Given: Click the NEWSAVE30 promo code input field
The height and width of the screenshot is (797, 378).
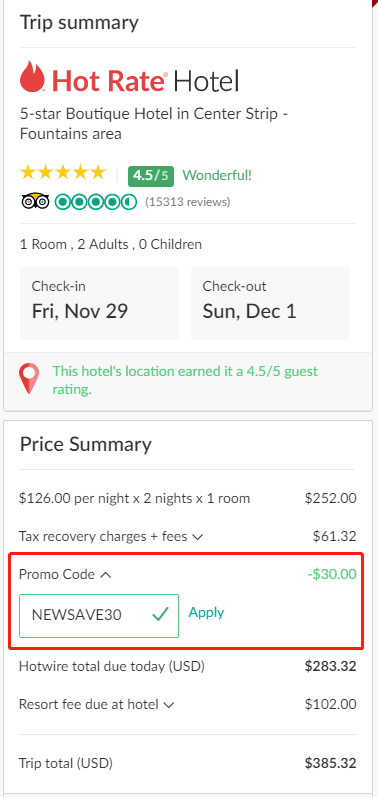Looking at the screenshot, I should (x=99, y=616).
